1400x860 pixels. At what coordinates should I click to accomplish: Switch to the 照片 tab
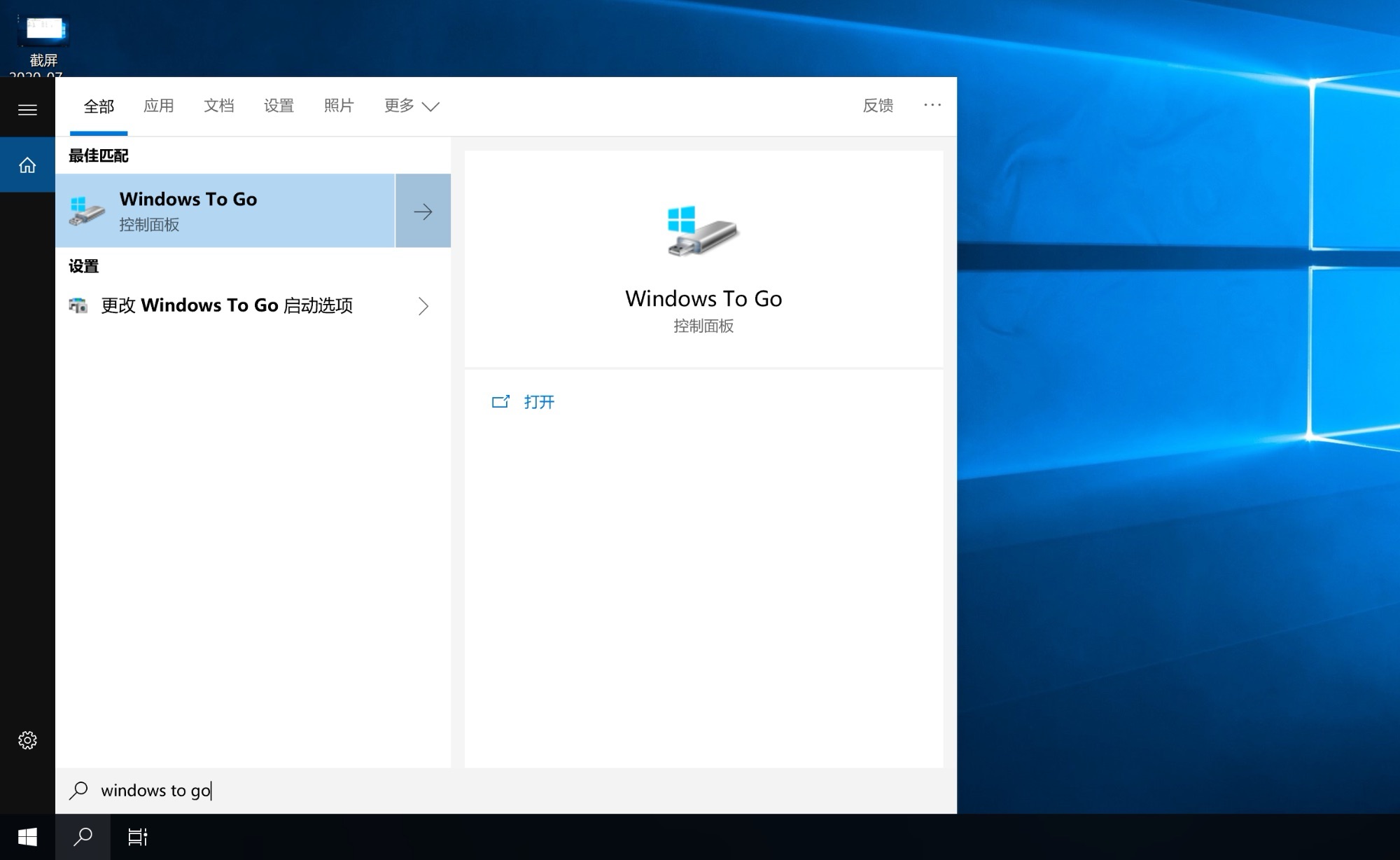point(339,106)
